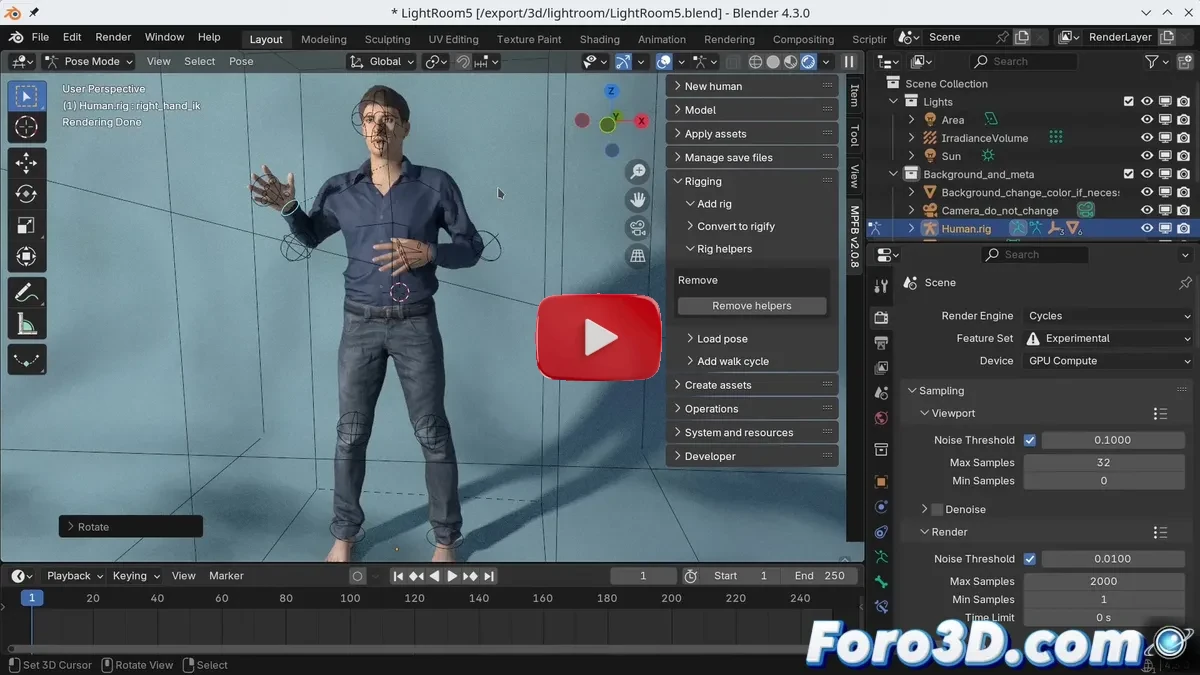Open the Tool properties tab
The width and height of the screenshot is (1200, 675).
click(x=880, y=287)
